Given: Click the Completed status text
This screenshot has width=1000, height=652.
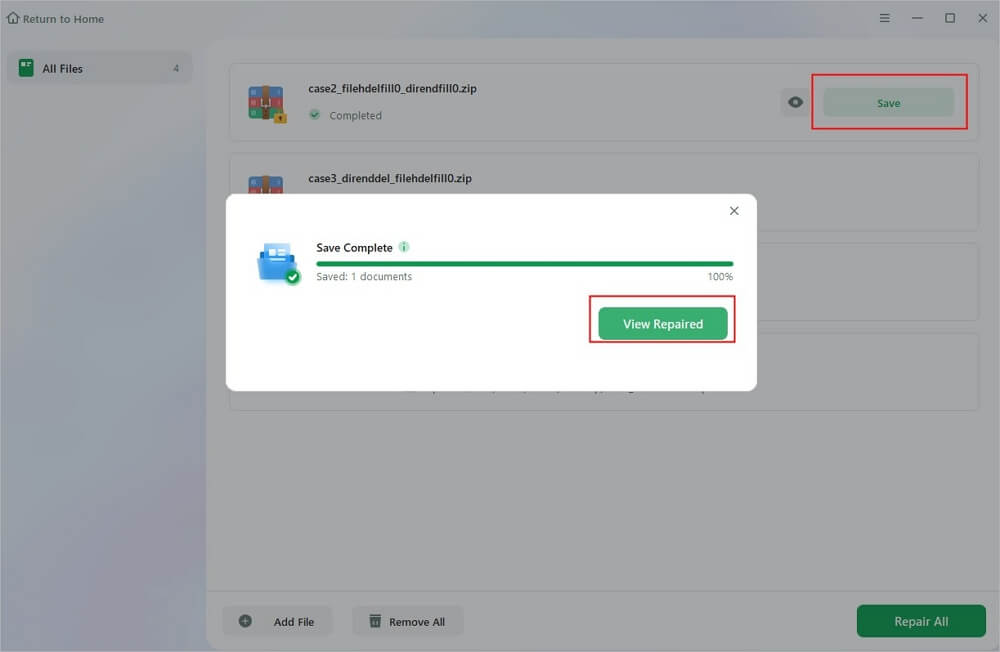Looking at the screenshot, I should [x=355, y=115].
